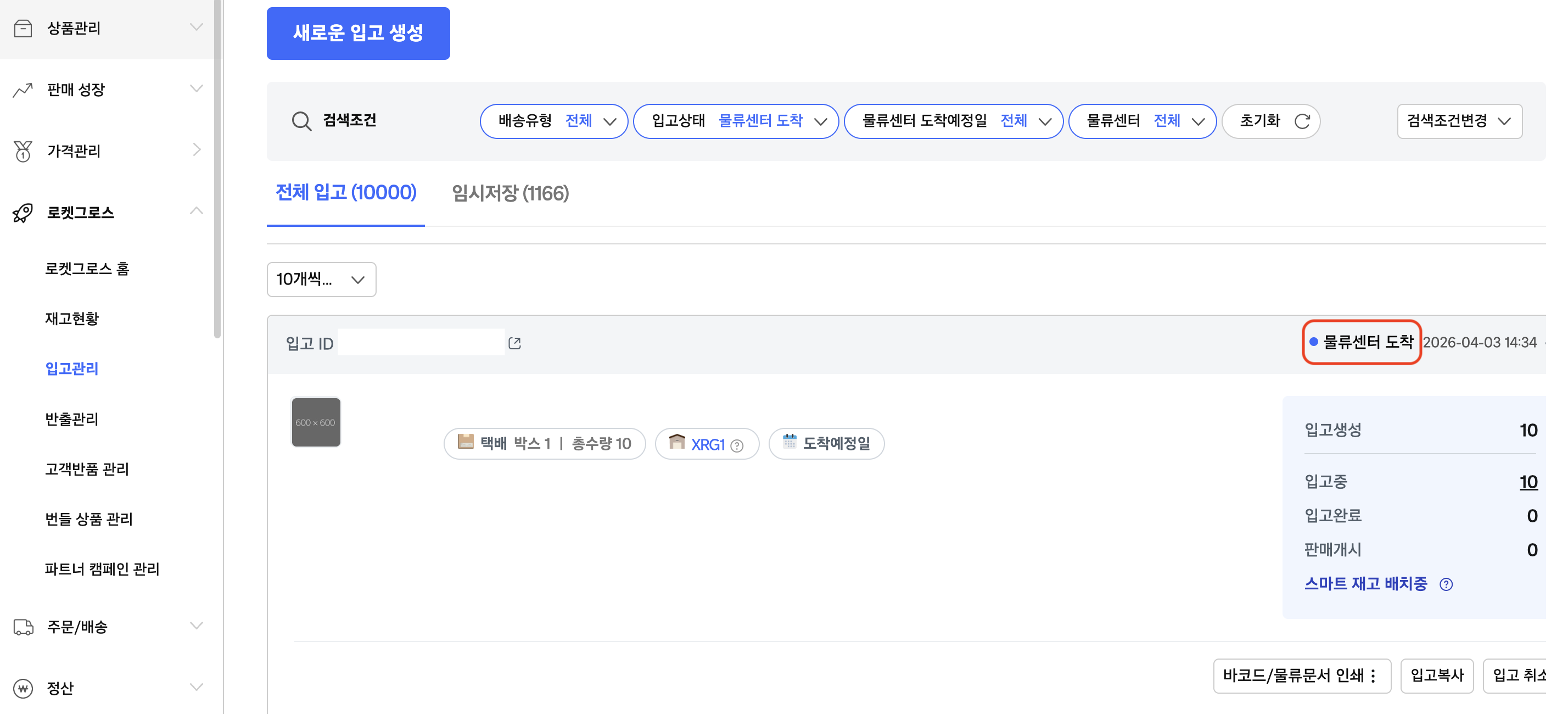Click the warehouse icon beside XRG1
The height and width of the screenshot is (714, 1568).
point(677,442)
